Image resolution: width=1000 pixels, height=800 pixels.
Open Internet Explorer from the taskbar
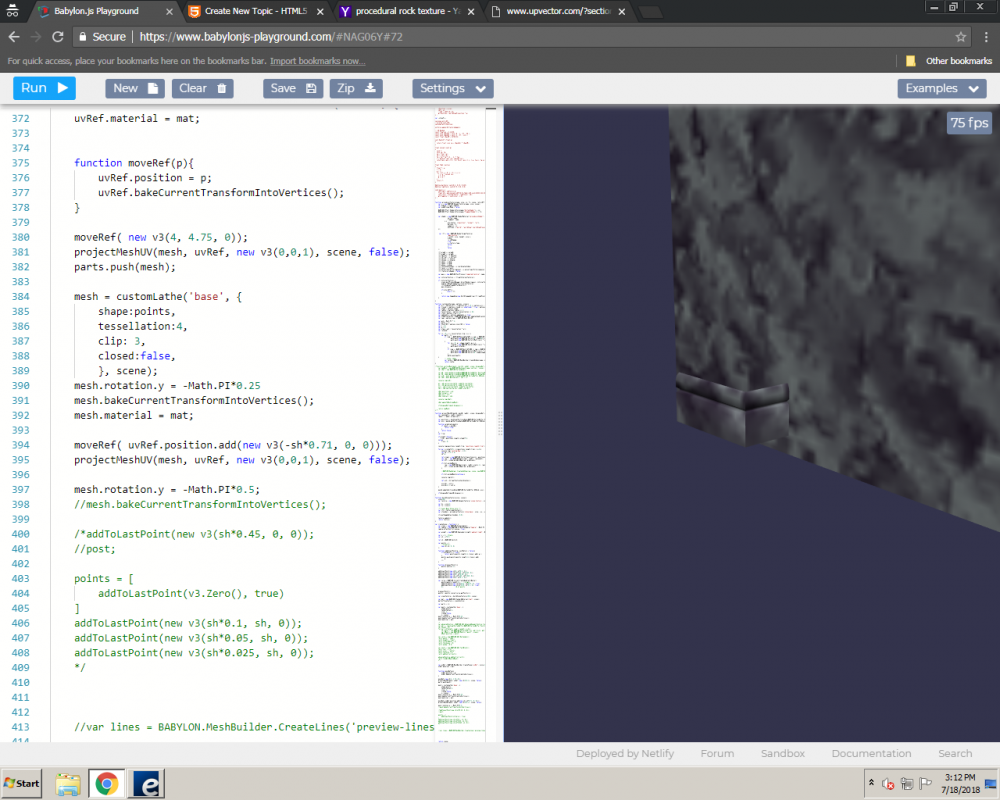point(146,783)
